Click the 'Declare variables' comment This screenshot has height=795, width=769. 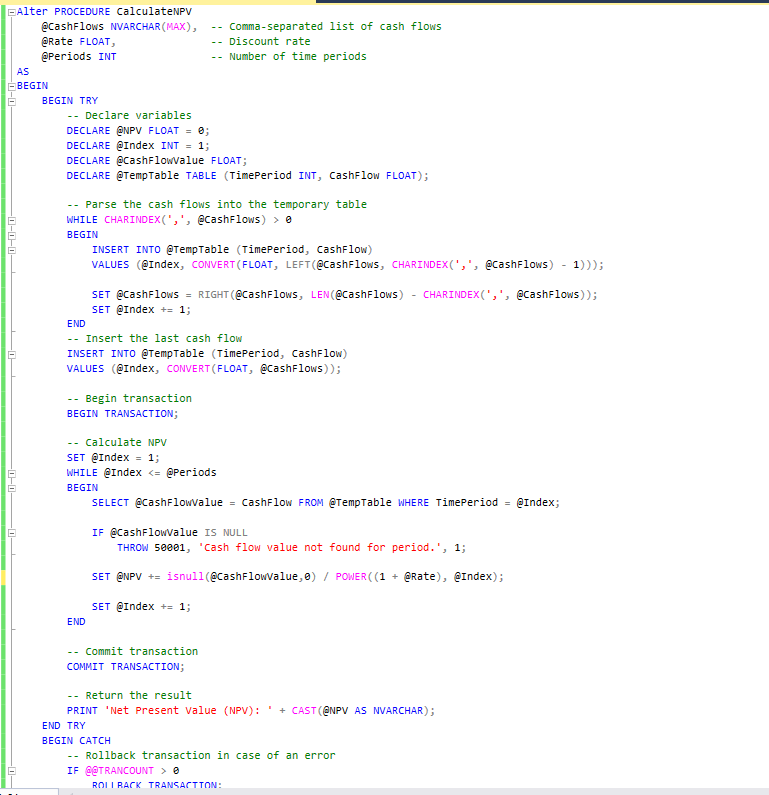tap(129, 116)
